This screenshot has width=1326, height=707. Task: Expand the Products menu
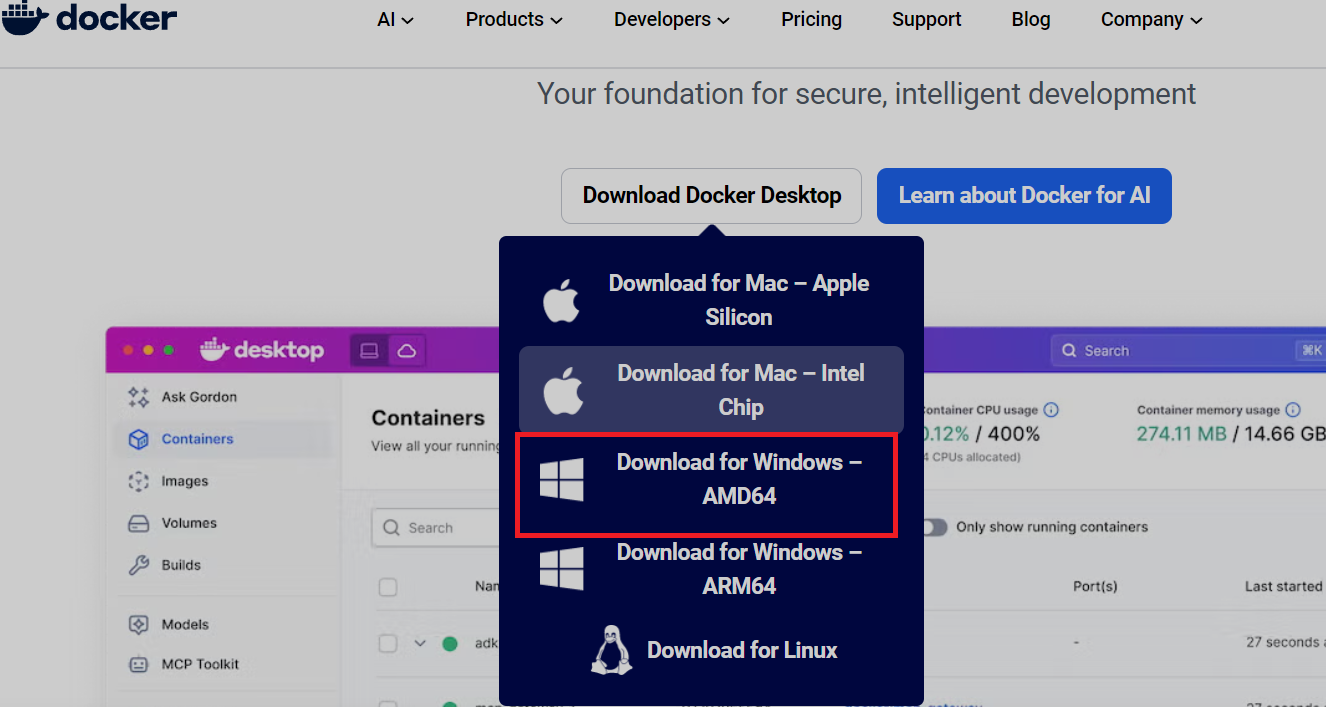(x=514, y=19)
